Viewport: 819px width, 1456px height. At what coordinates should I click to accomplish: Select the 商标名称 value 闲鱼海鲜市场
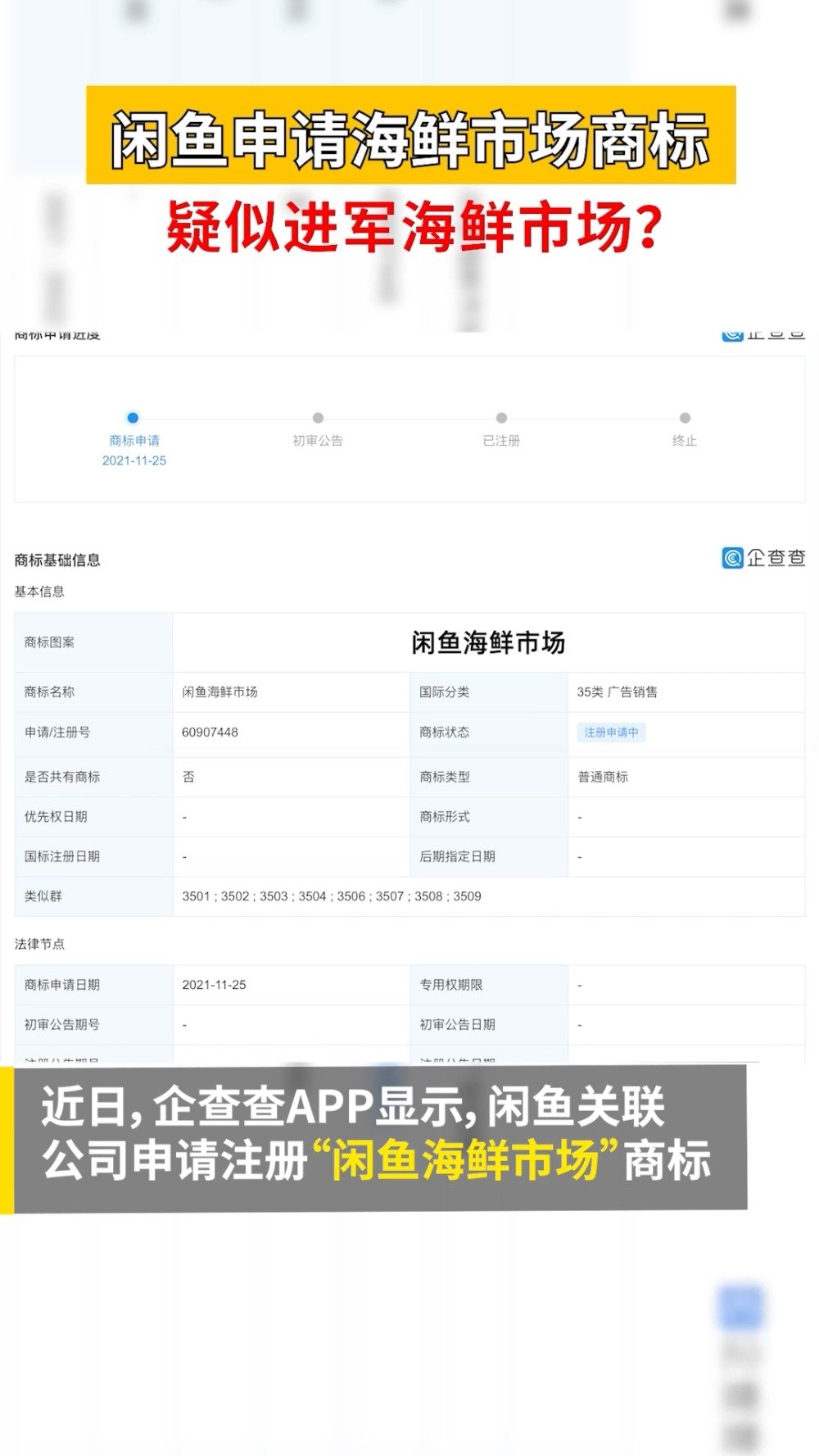pos(219,692)
